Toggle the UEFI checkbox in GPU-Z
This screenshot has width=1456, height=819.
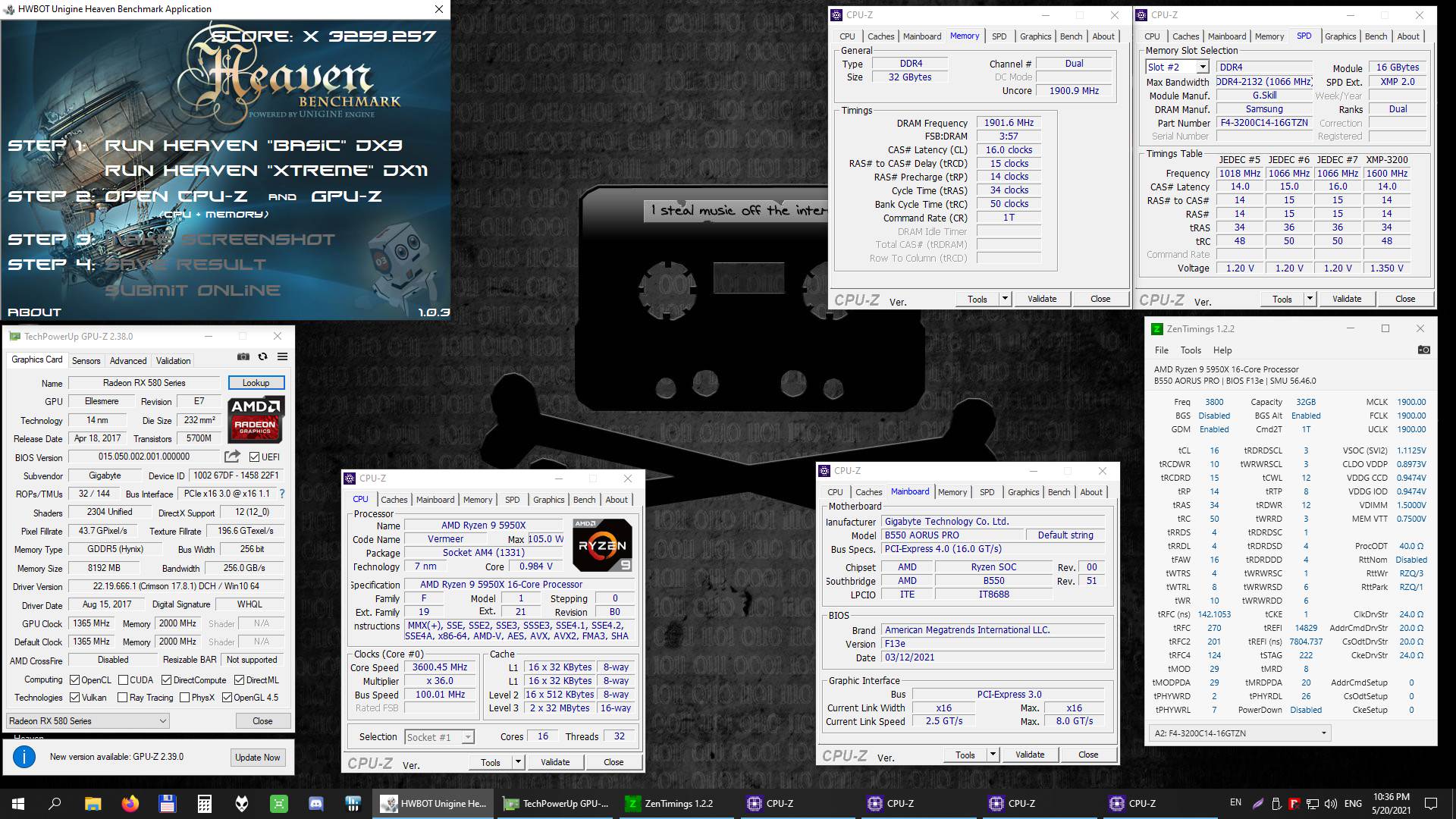[x=254, y=457]
